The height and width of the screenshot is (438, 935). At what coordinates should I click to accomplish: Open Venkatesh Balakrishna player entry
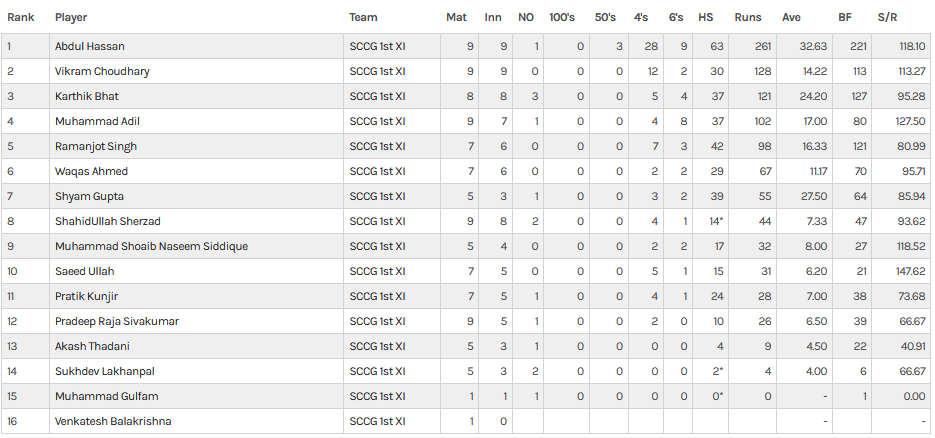113,421
